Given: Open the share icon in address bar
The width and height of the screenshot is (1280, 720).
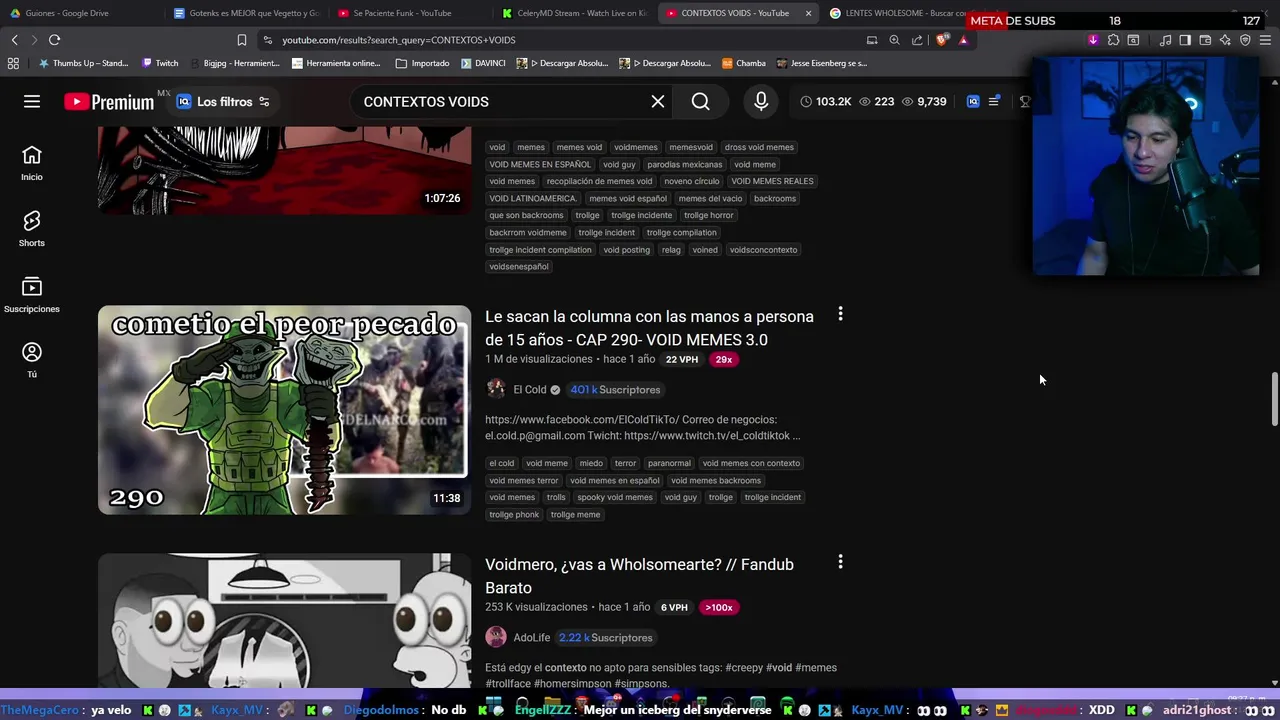Looking at the screenshot, I should [x=917, y=40].
